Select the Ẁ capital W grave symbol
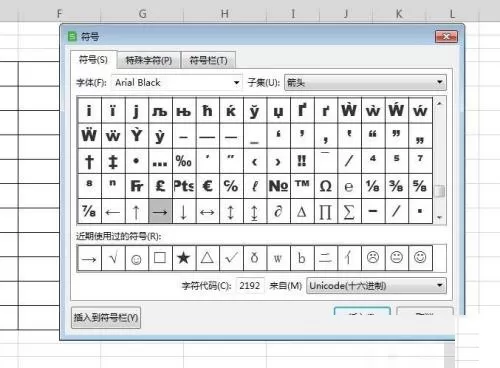Viewport: 500px width, 368px height. click(x=349, y=110)
